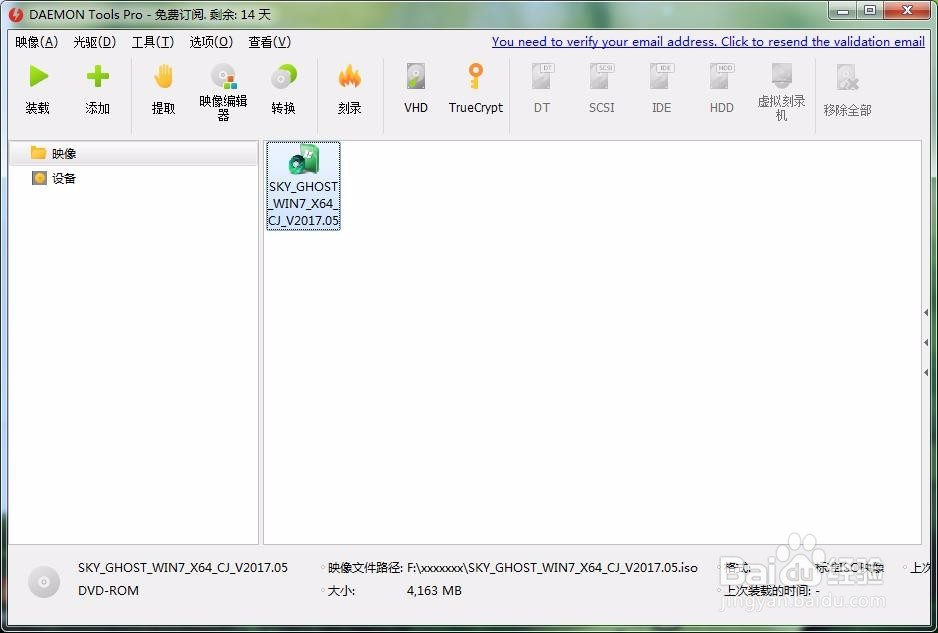Click the green Mount (装载) play icon
This screenshot has width=938, height=633.
[39, 76]
